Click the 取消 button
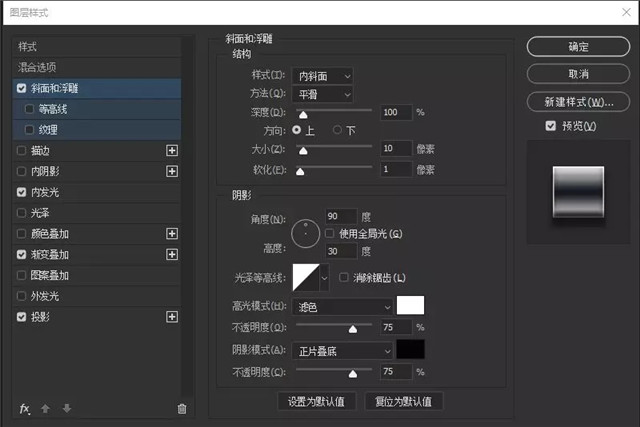The height and width of the screenshot is (427, 640). click(x=578, y=74)
